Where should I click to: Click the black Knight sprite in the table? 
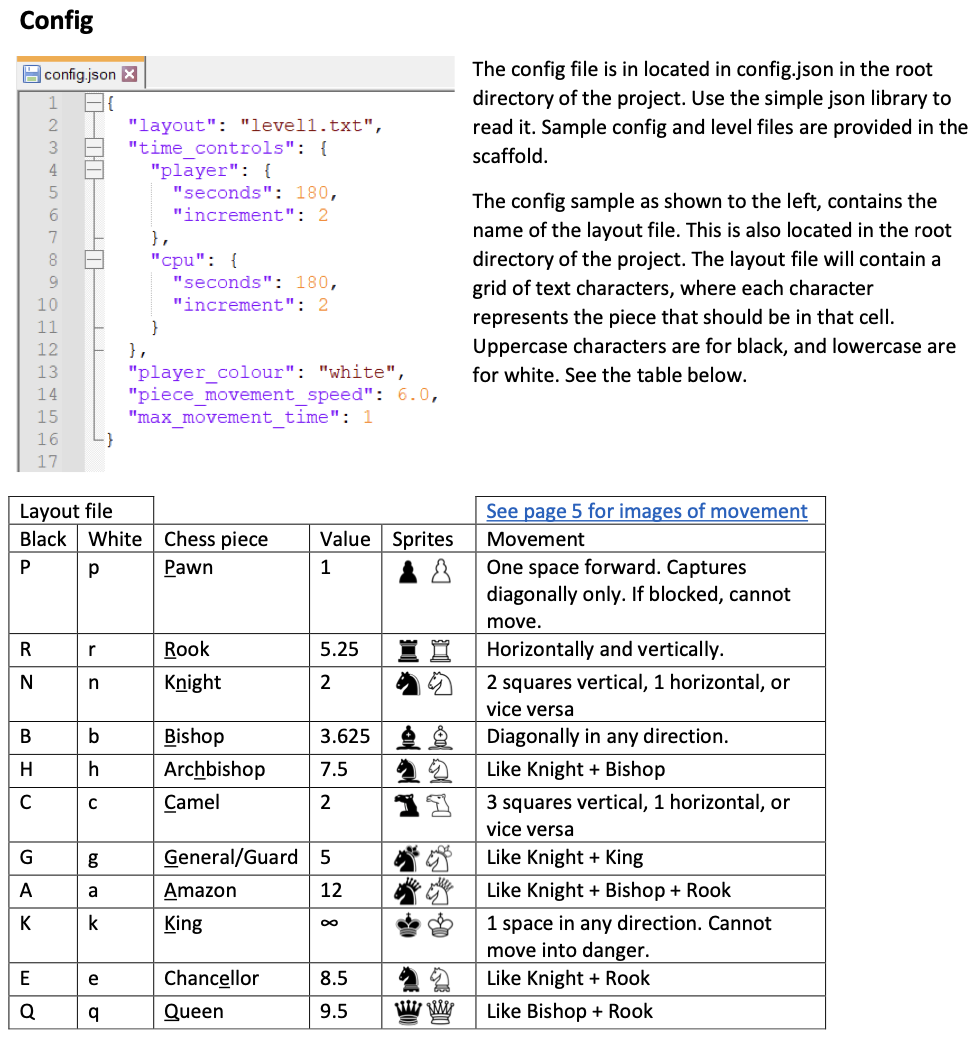point(410,683)
